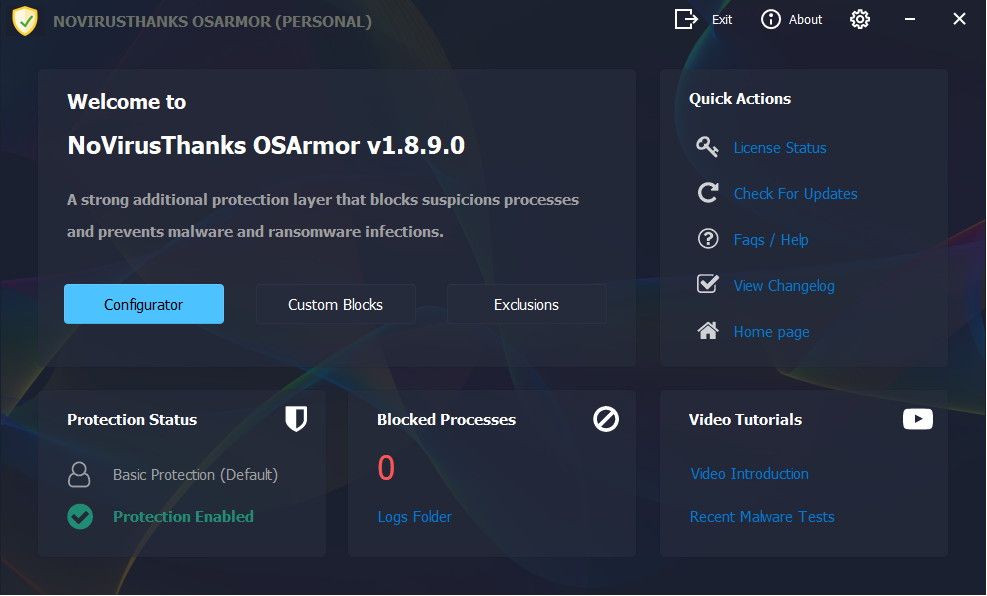
Task: Click the Video Tutorials play icon
Action: (918, 419)
